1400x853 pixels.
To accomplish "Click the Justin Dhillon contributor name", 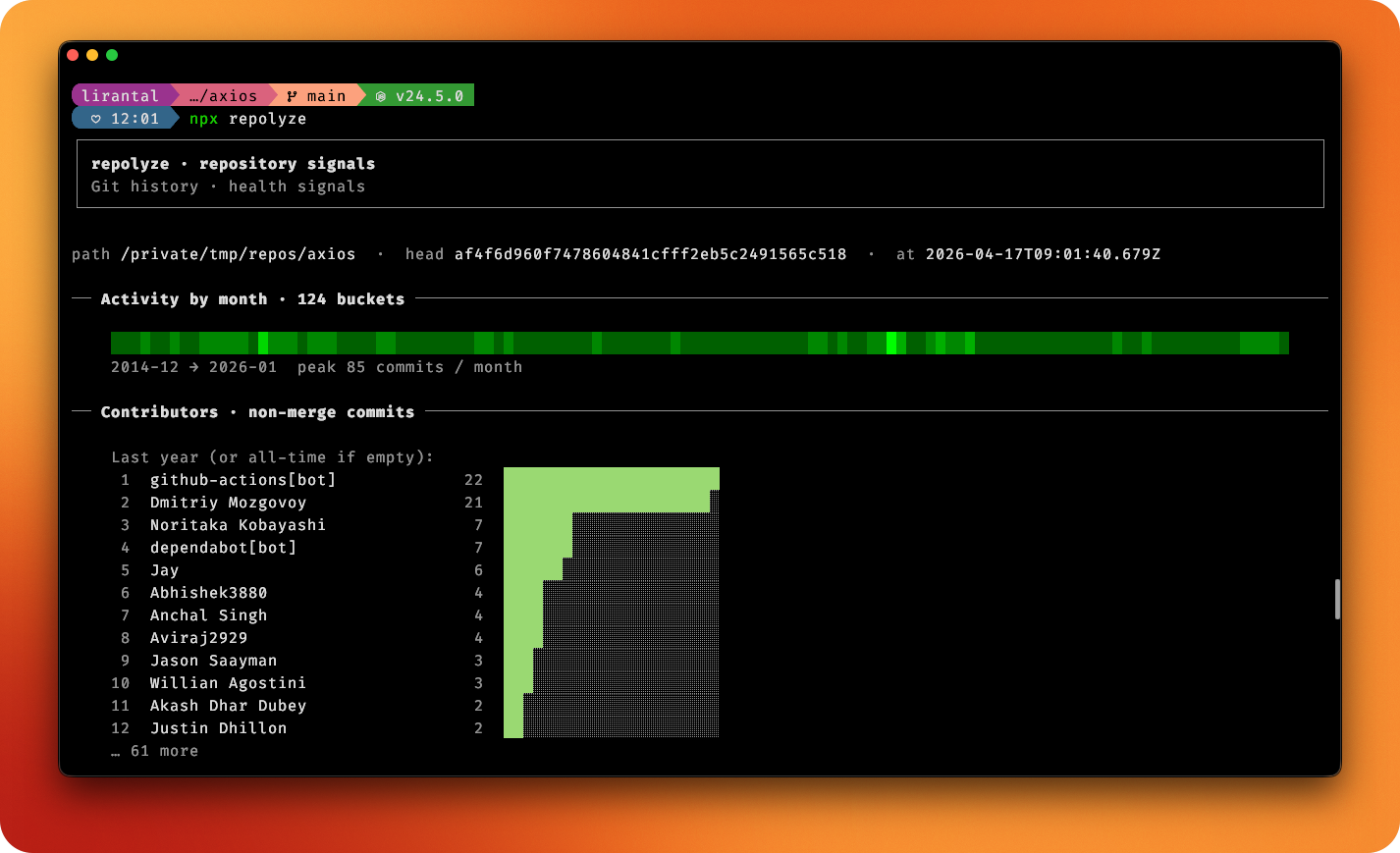I will point(218,728).
